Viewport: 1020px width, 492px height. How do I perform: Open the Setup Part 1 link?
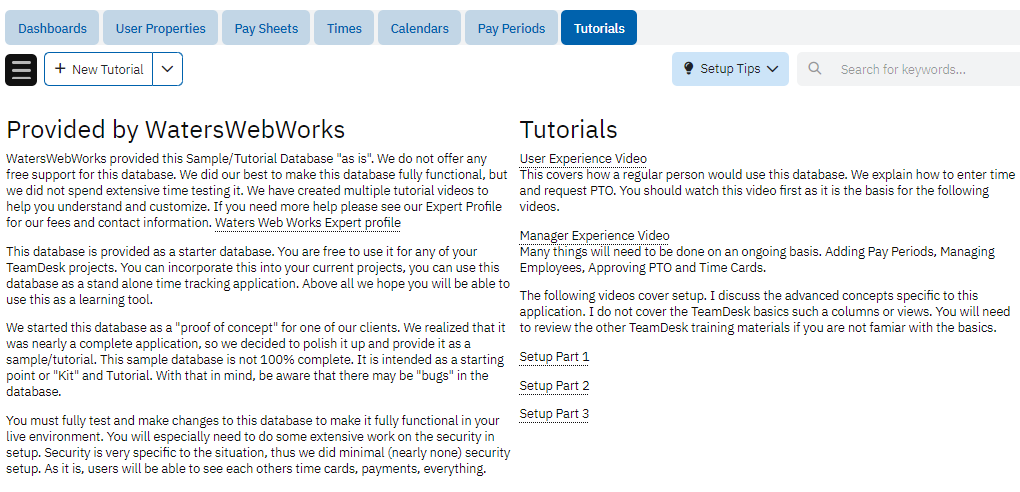click(x=554, y=357)
